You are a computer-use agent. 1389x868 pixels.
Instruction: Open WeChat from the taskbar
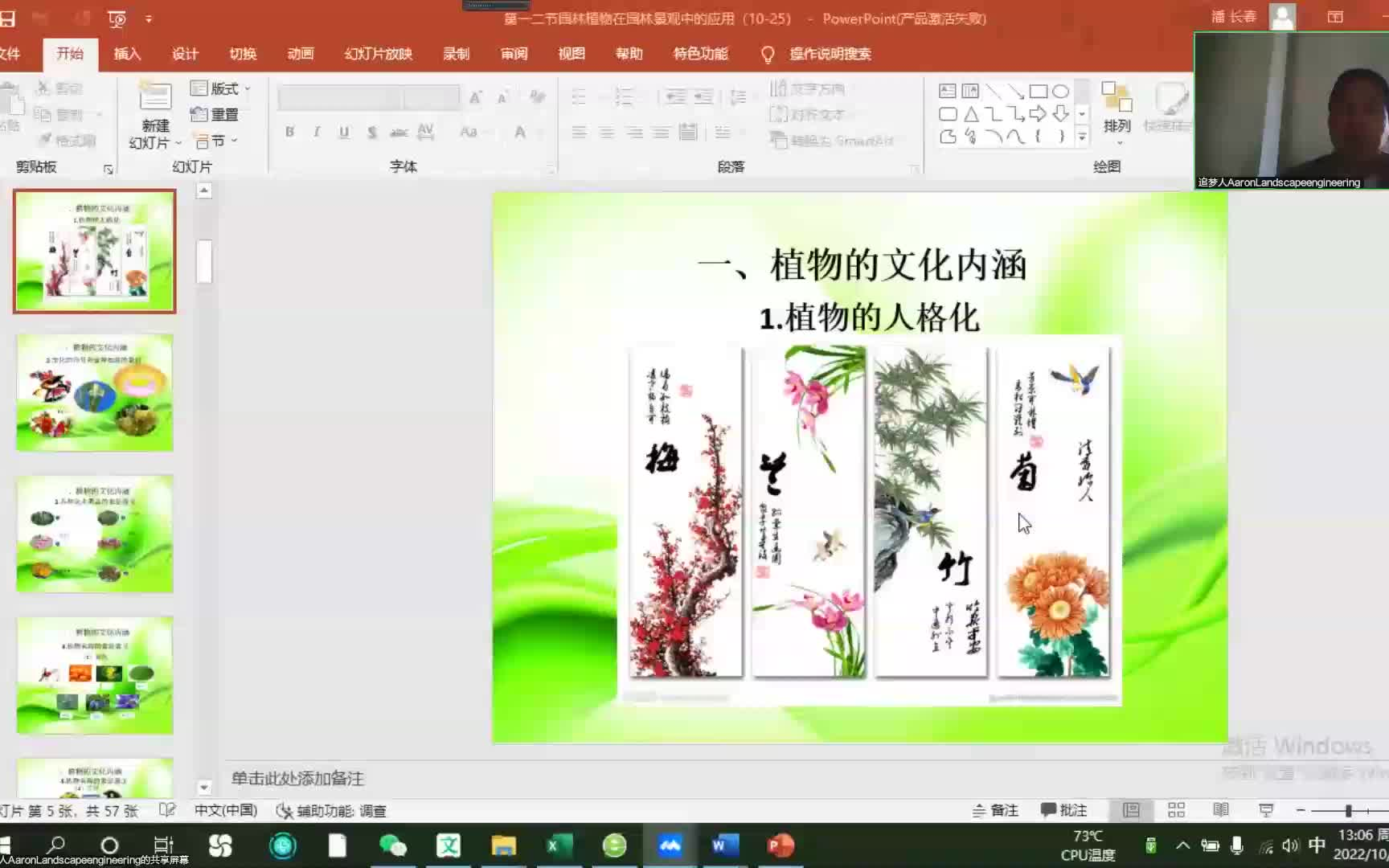393,845
